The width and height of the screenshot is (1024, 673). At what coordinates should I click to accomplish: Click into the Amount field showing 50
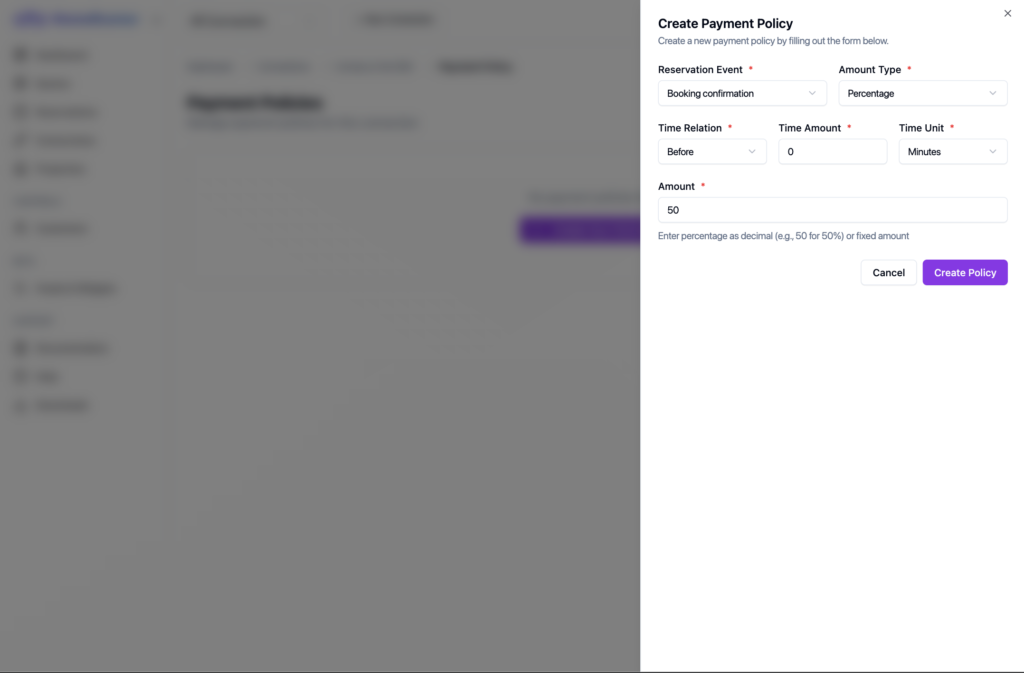point(832,210)
